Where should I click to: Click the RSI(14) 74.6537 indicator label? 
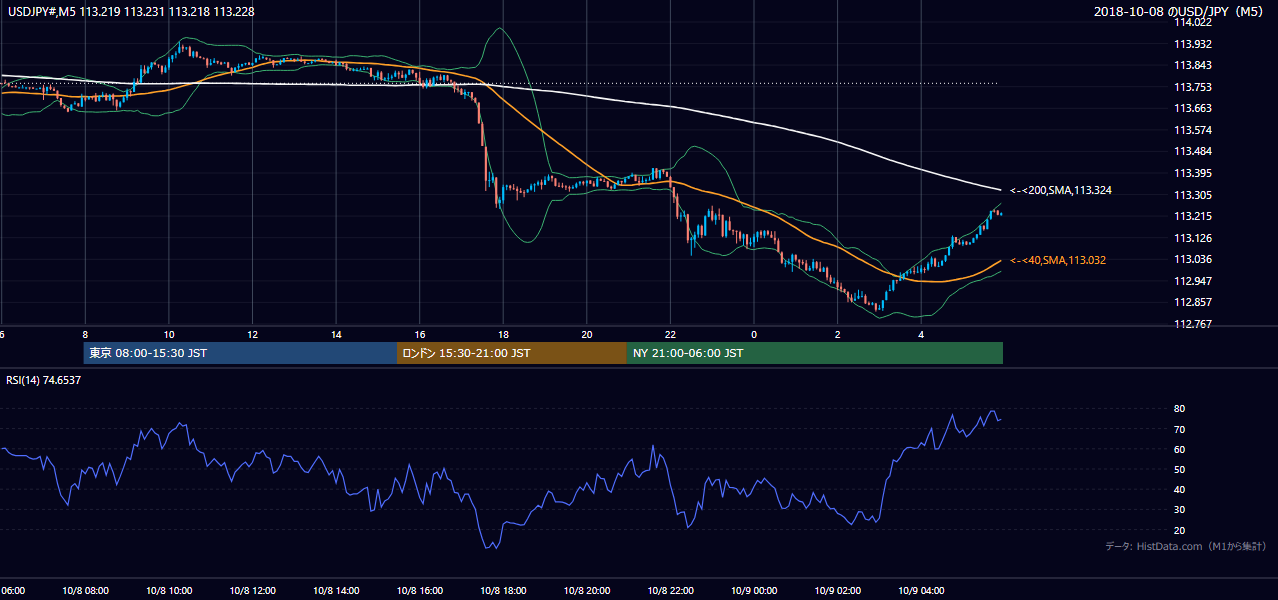44,380
